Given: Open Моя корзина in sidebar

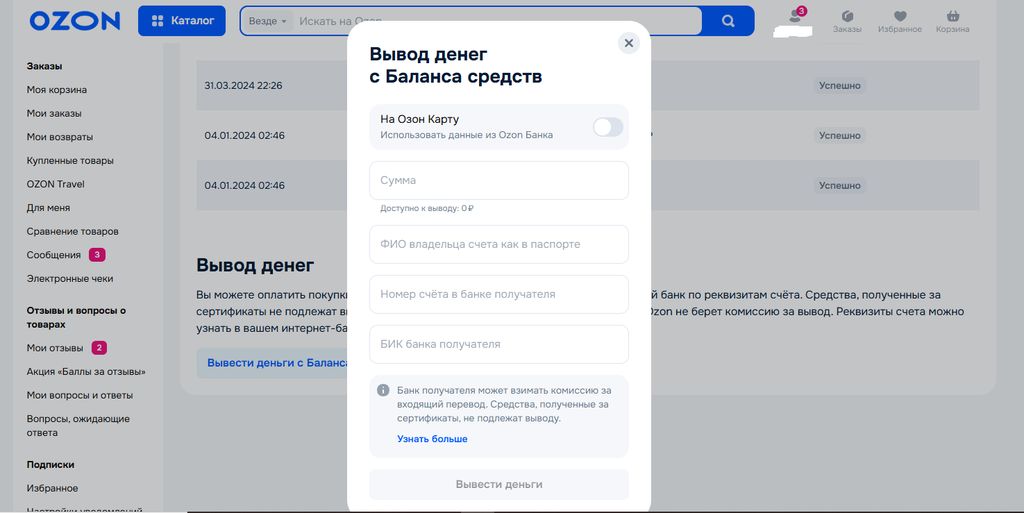Looking at the screenshot, I should pos(57,89).
